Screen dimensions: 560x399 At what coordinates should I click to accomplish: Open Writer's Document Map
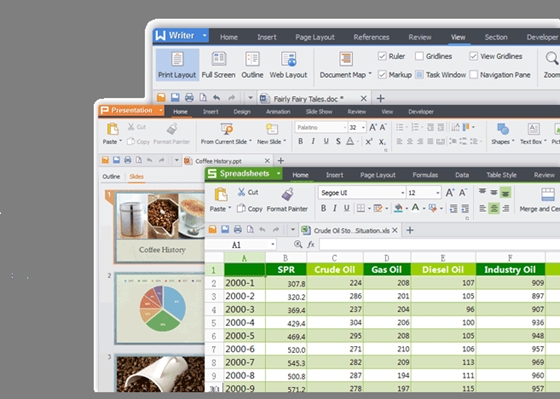pos(345,65)
